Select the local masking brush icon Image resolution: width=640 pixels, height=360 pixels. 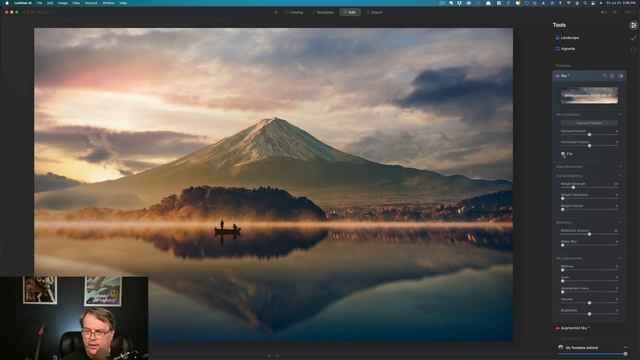pyautogui.click(x=633, y=38)
